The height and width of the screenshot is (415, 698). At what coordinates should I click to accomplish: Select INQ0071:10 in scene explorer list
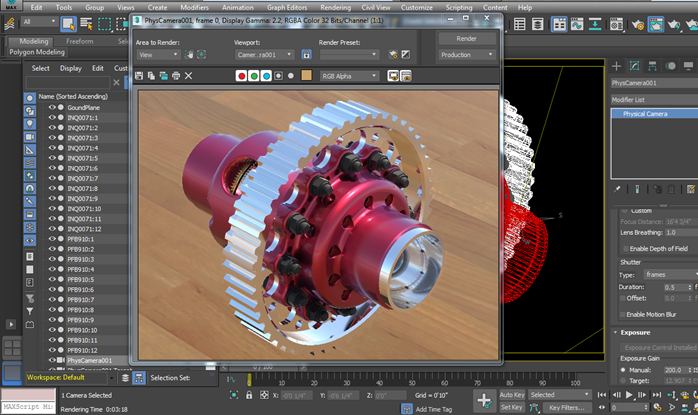(84, 208)
